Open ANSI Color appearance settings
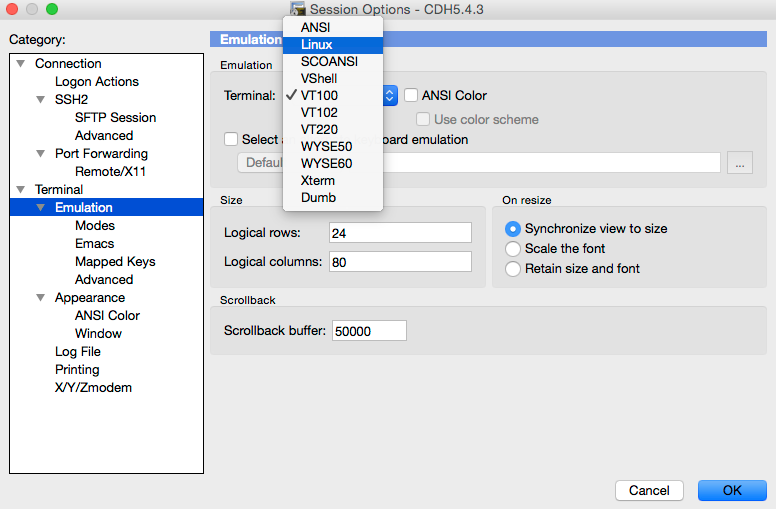Image resolution: width=776 pixels, height=509 pixels. click(107, 315)
